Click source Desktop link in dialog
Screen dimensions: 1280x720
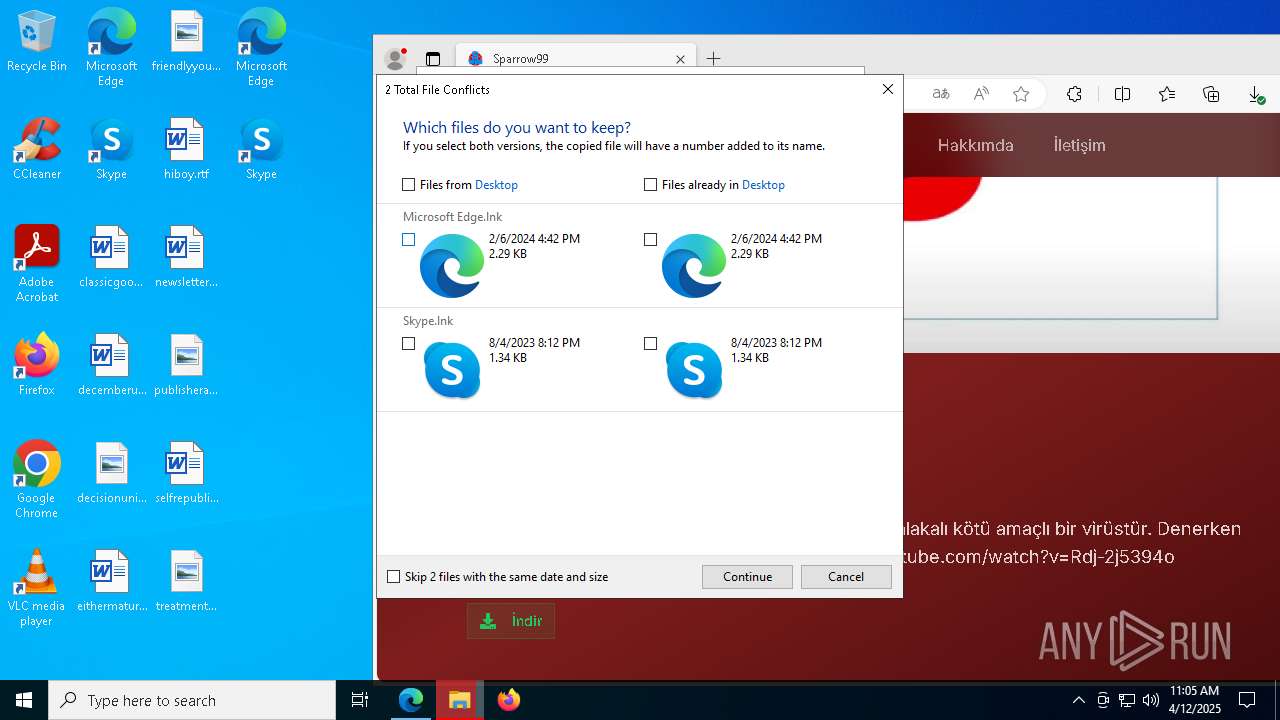click(496, 184)
